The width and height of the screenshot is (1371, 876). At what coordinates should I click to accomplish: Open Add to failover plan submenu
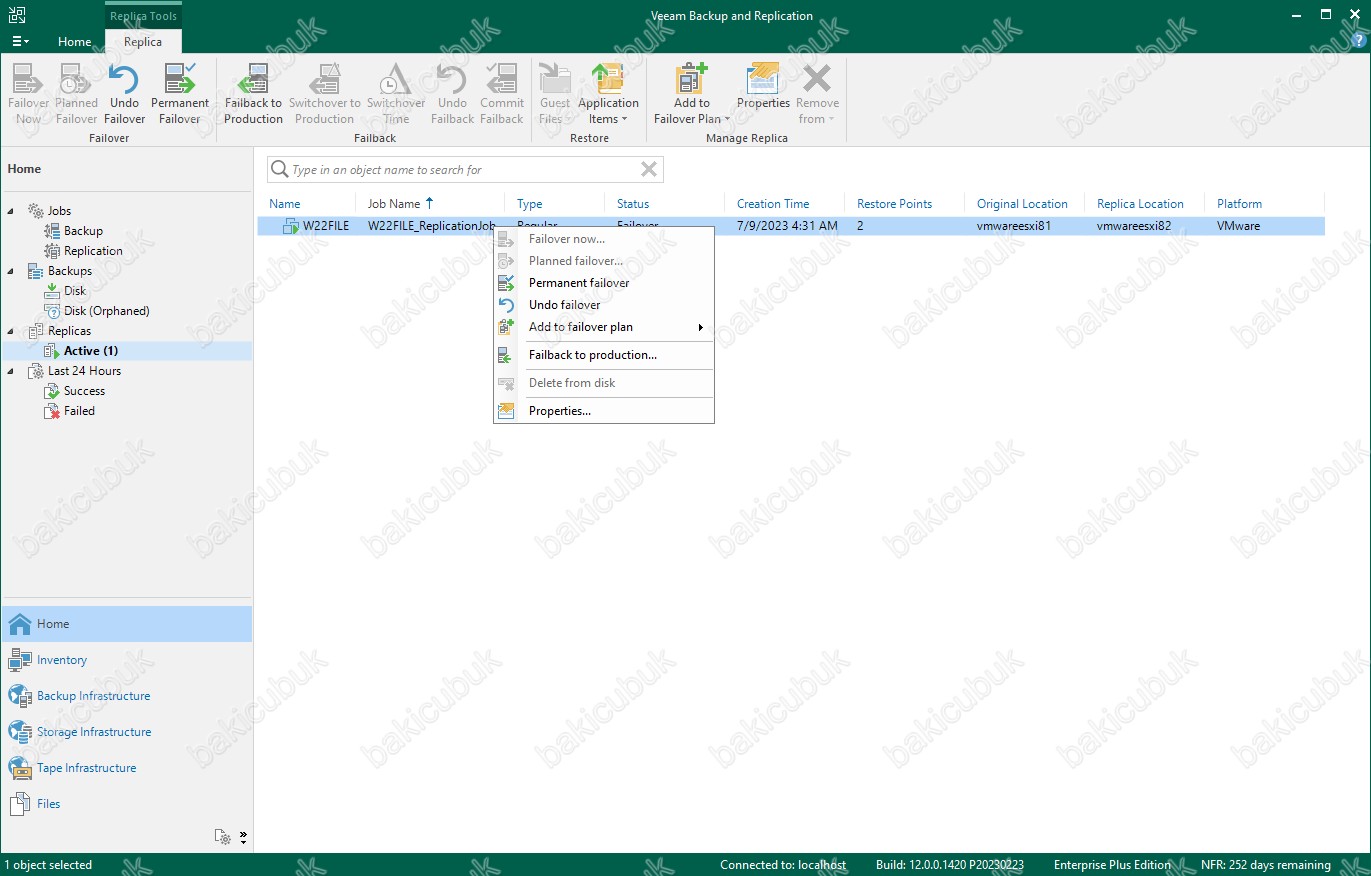tap(604, 327)
